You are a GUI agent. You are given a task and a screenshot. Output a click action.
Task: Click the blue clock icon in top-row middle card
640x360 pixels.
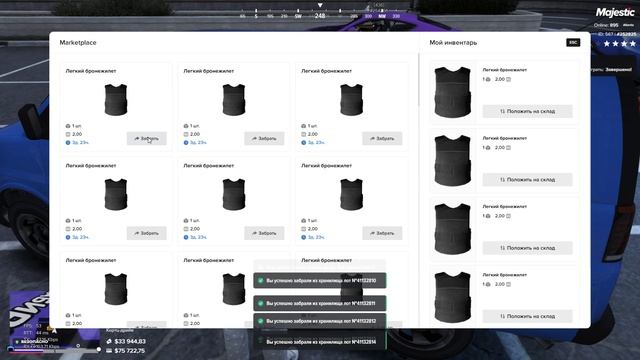click(186, 142)
